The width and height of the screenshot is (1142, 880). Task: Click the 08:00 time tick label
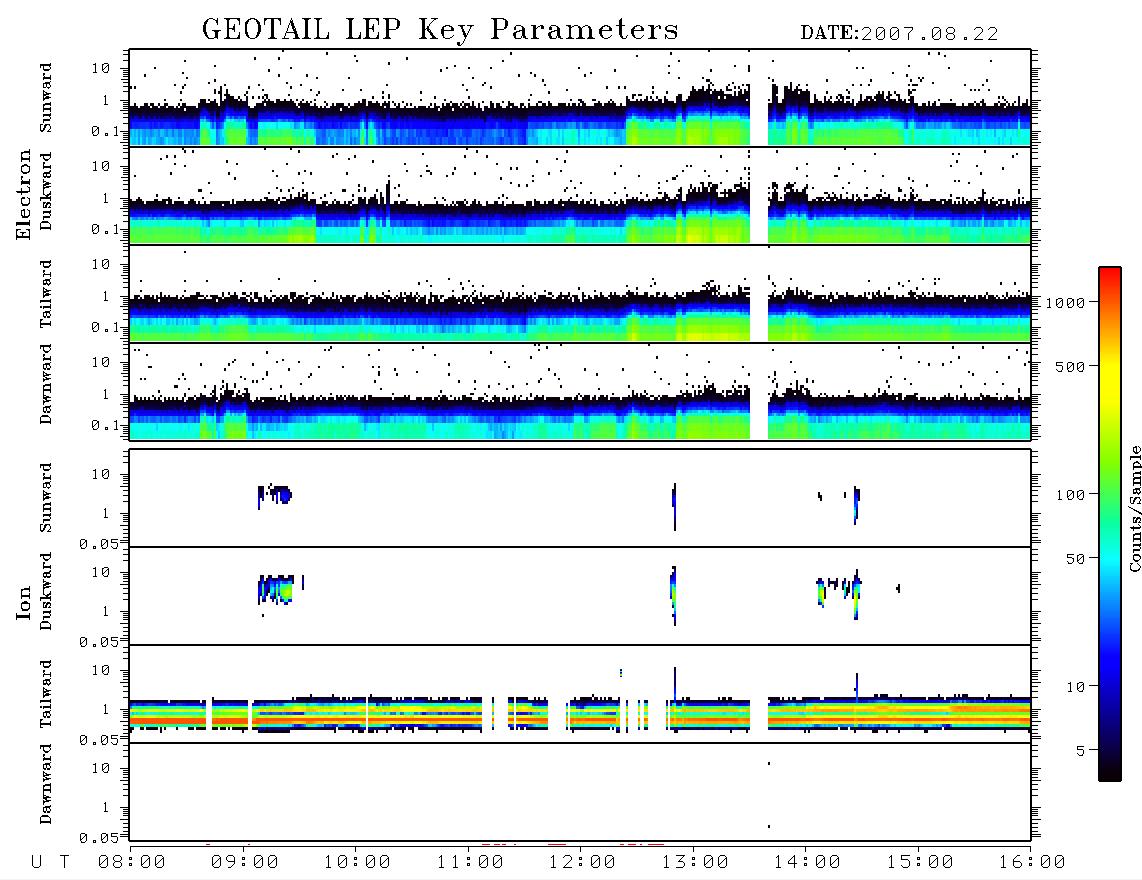[x=132, y=863]
